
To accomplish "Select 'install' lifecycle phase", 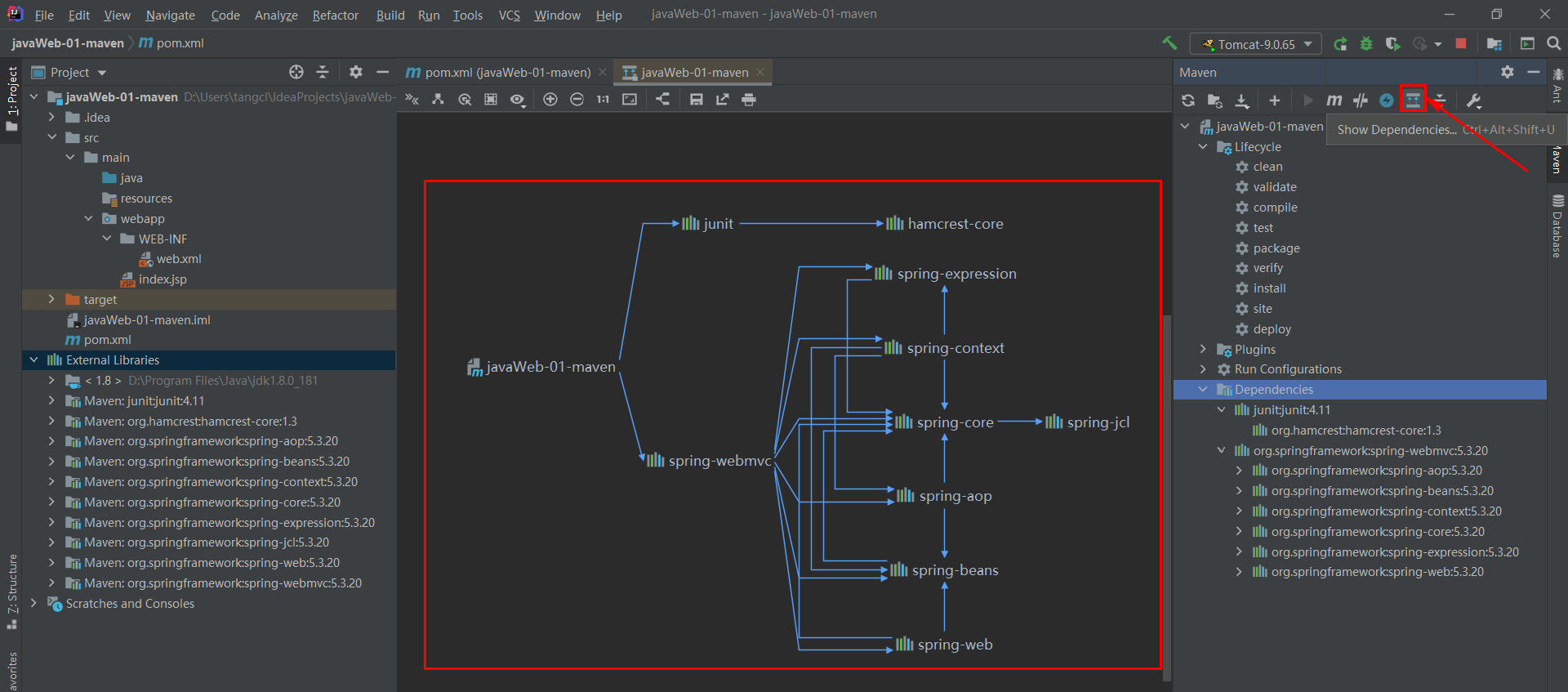I will (1269, 288).
